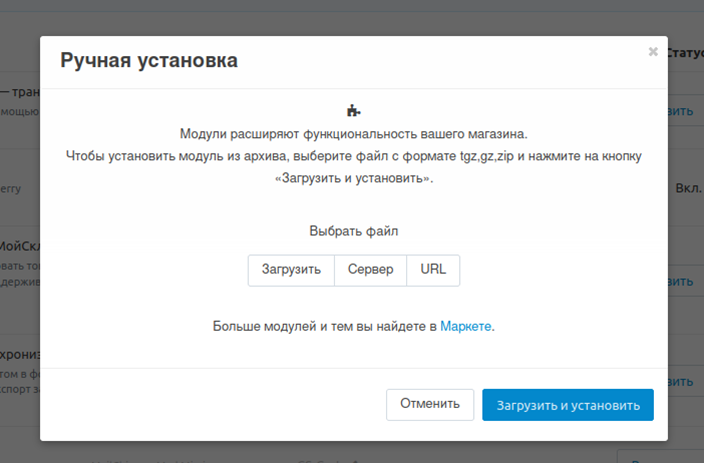Close the Ручная установка dialog with the X

coord(653,52)
